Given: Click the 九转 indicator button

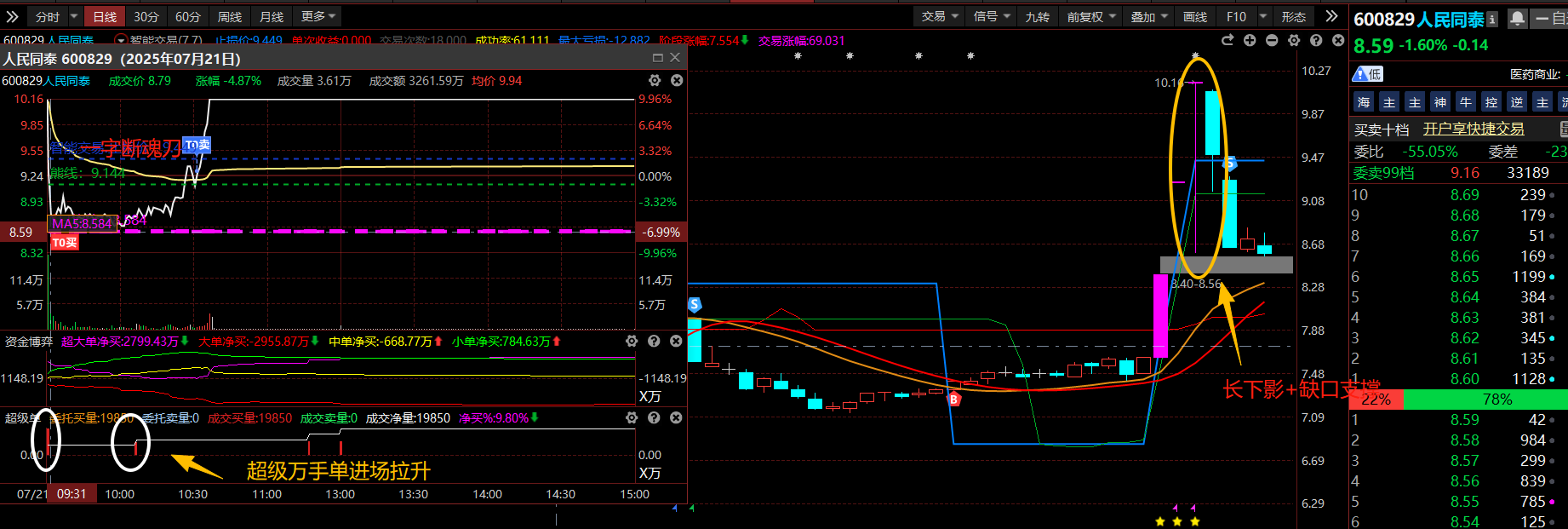Looking at the screenshot, I should point(1038,17).
